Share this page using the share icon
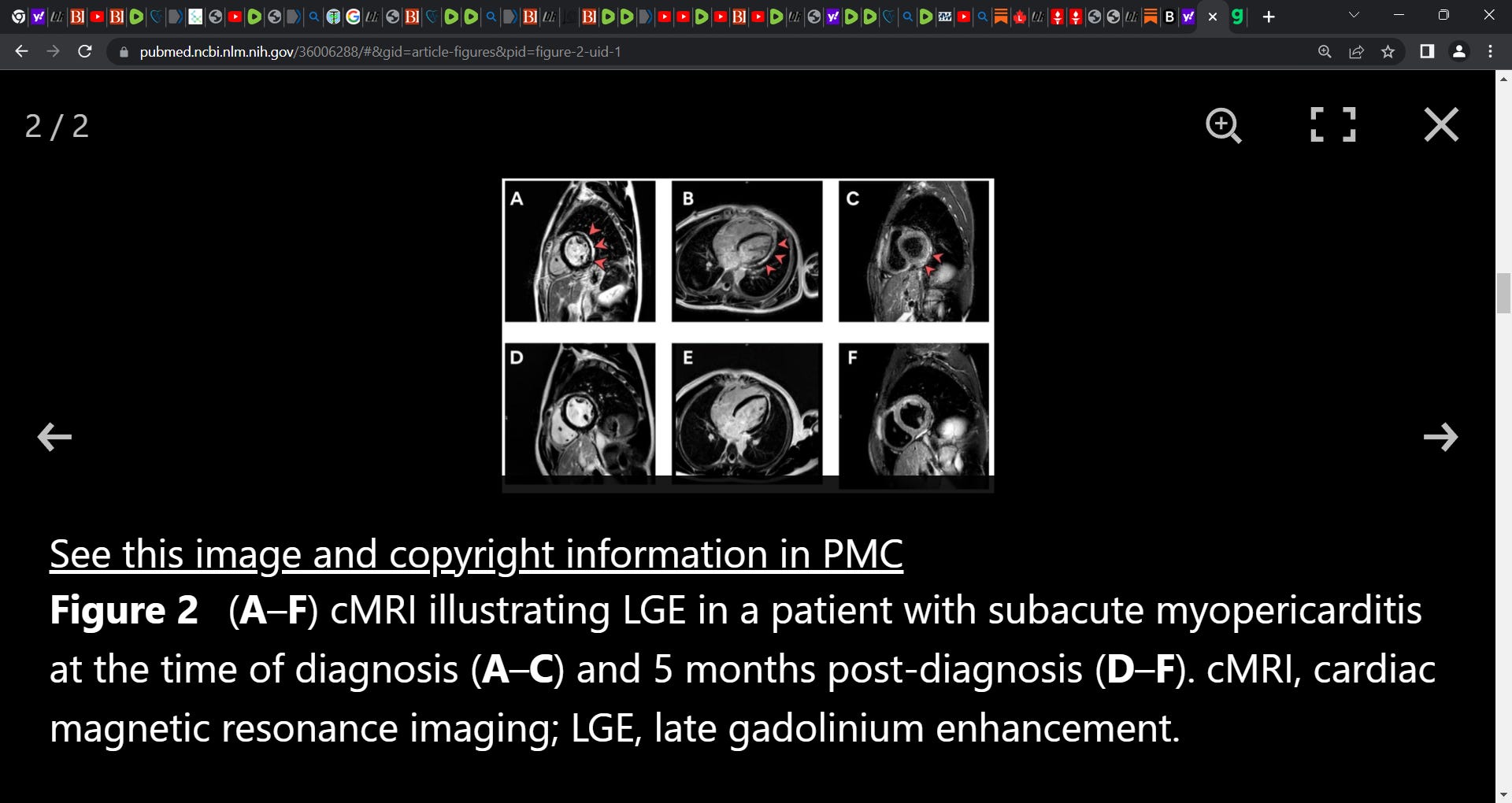 1356,52
